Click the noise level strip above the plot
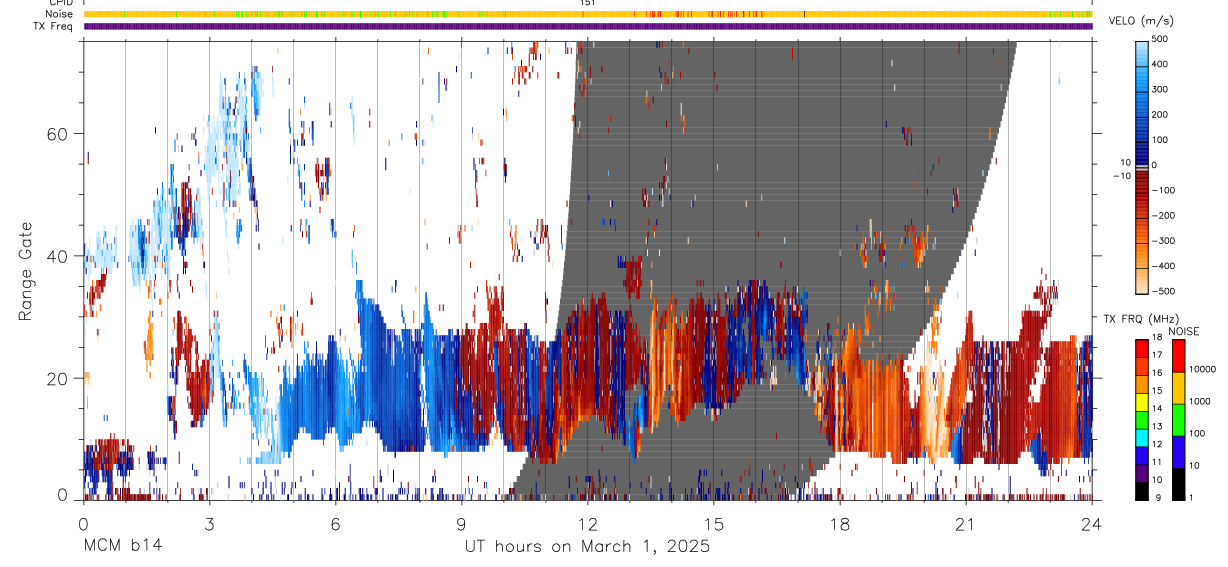This screenshot has width=1228, height=567. 588,14
